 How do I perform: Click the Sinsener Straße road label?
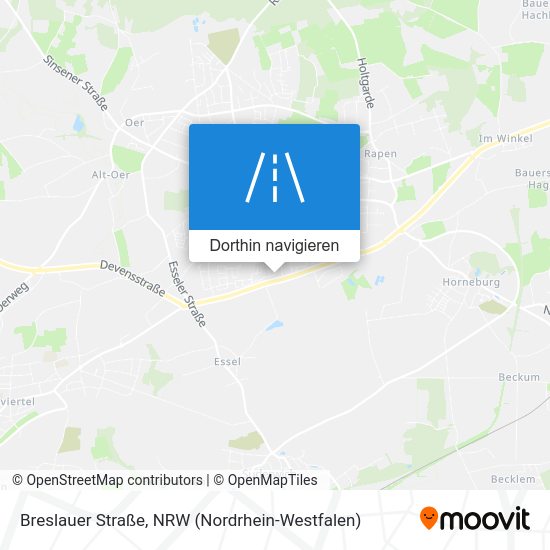click(x=75, y=83)
